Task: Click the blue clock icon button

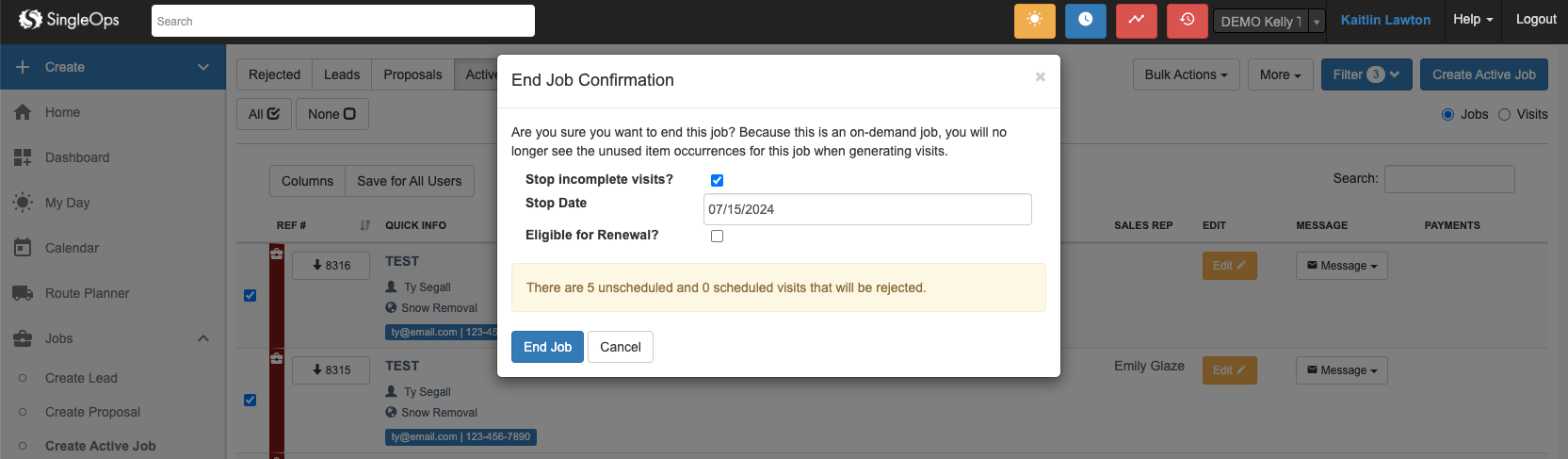Action: click(1085, 21)
